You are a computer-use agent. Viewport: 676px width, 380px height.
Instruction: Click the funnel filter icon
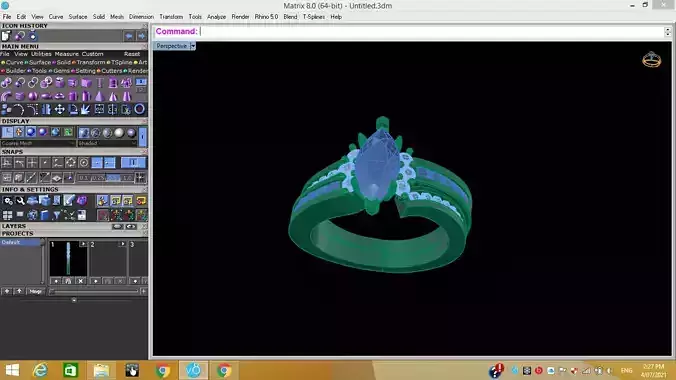coord(56,215)
